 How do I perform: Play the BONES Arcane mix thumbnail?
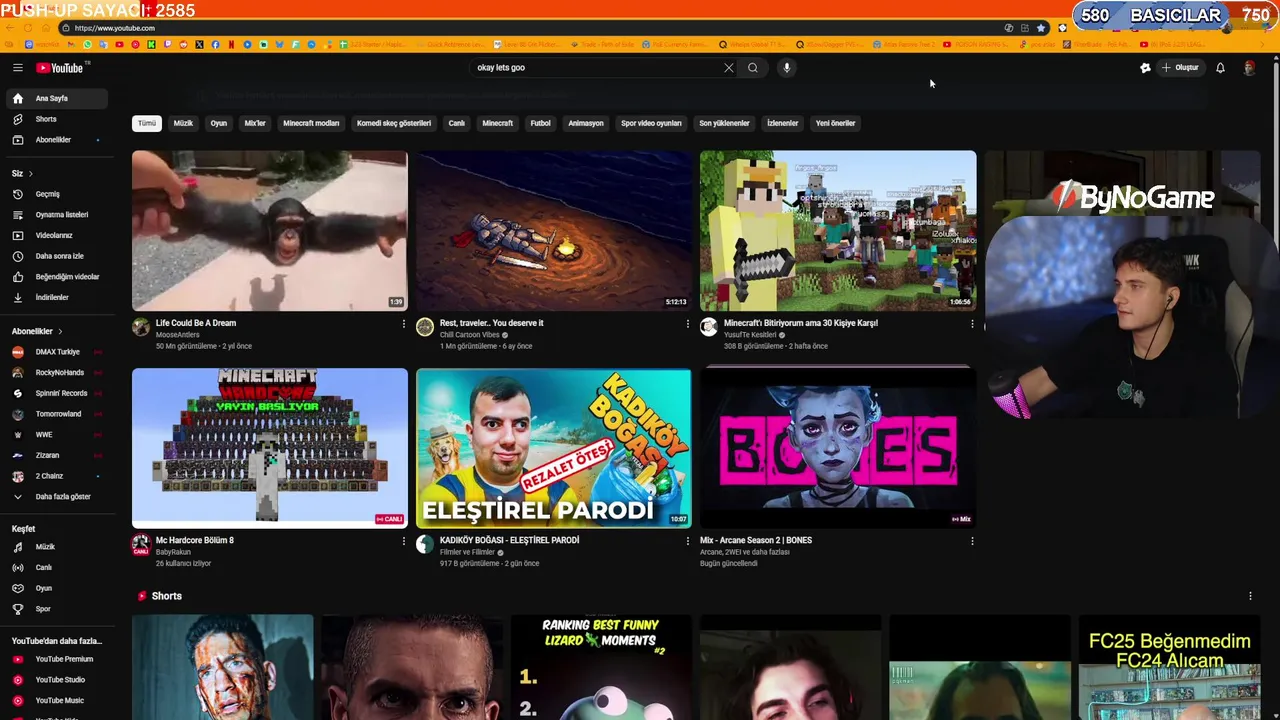pos(838,447)
